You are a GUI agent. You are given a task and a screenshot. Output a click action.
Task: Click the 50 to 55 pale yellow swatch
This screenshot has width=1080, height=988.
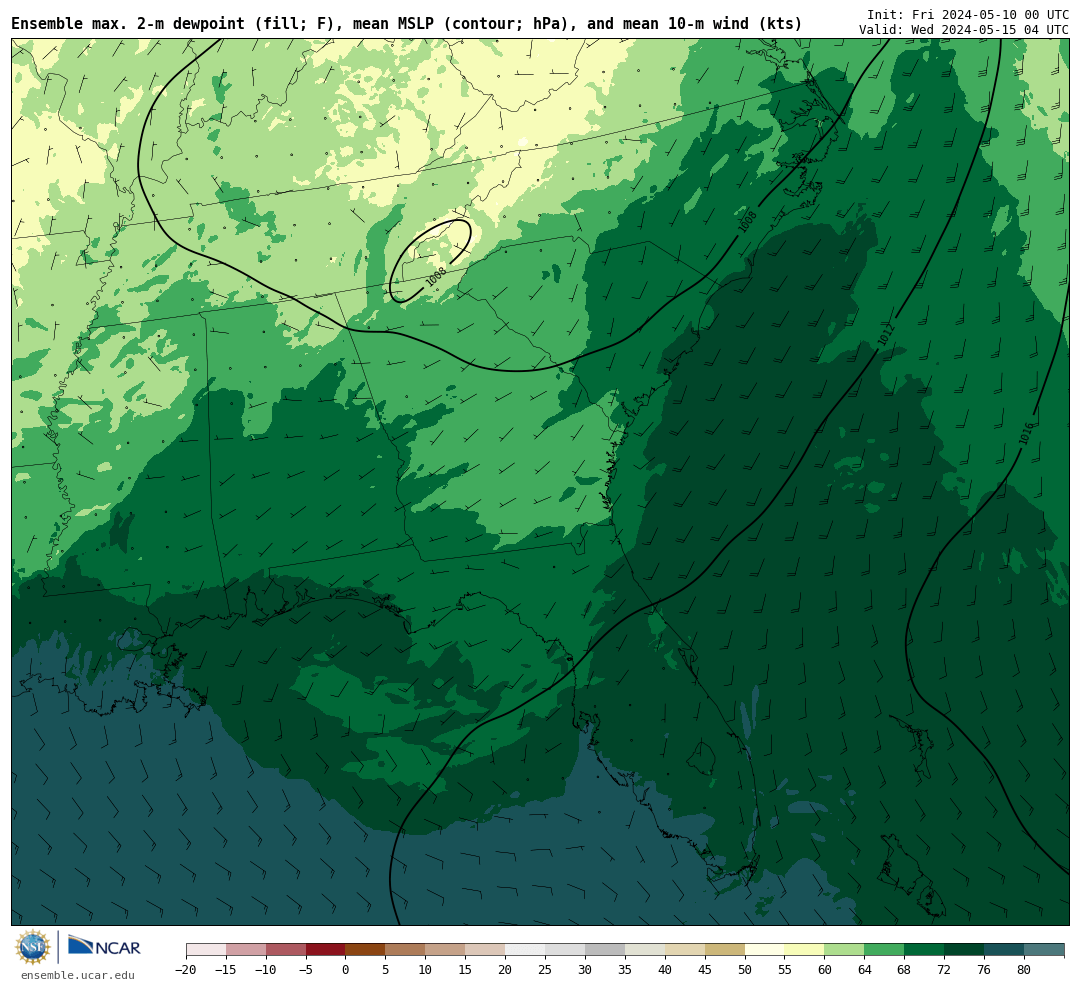point(765,950)
